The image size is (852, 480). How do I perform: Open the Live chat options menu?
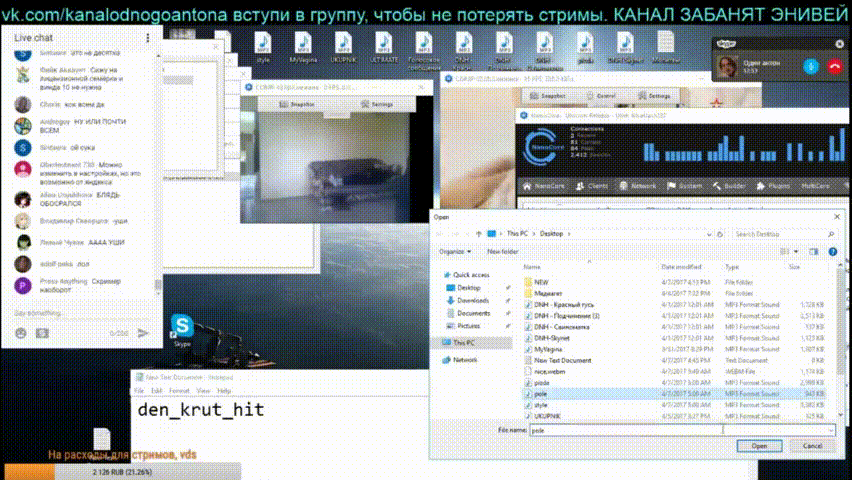coord(147,38)
